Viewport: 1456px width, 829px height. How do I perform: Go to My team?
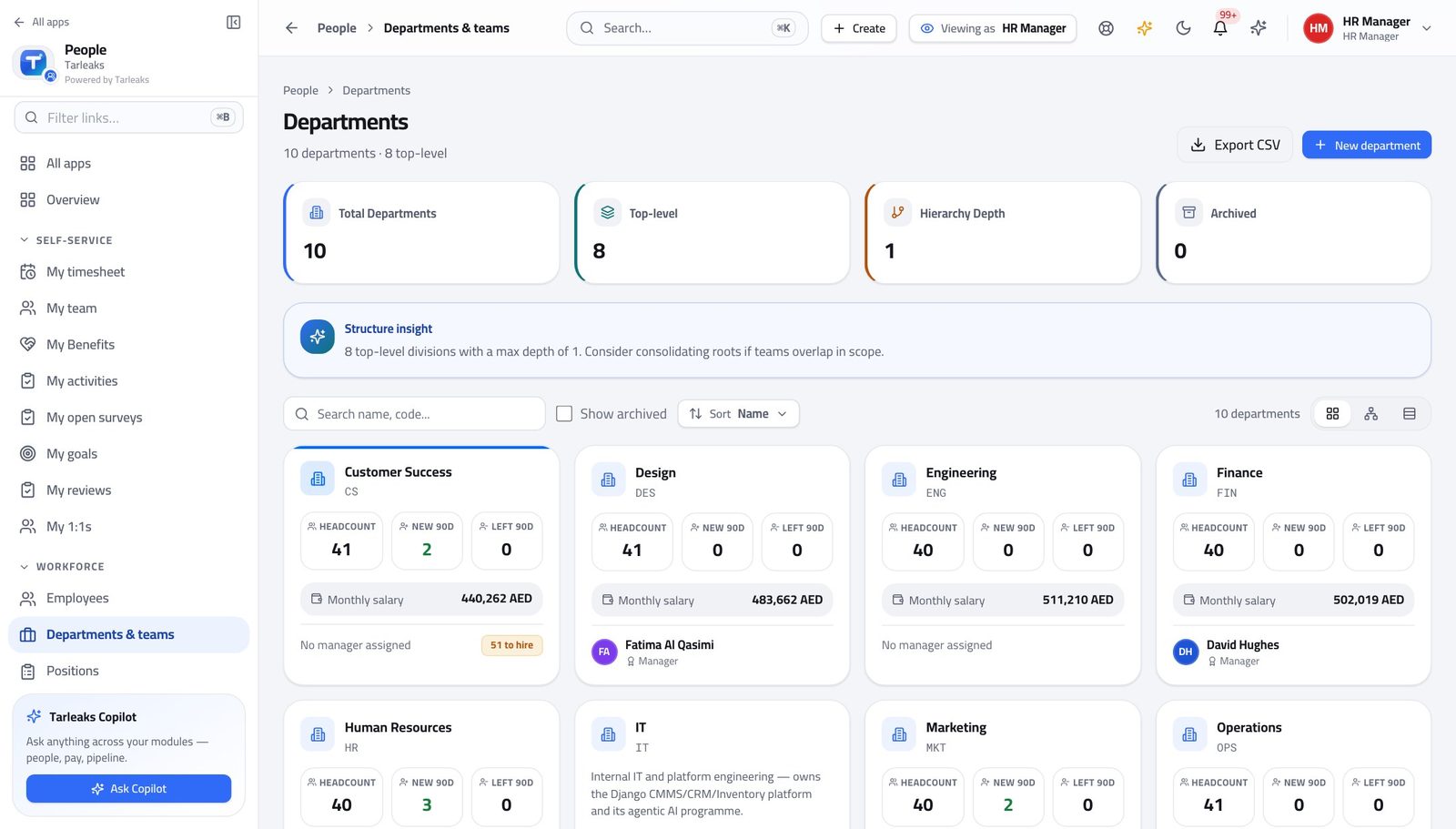pos(128,308)
